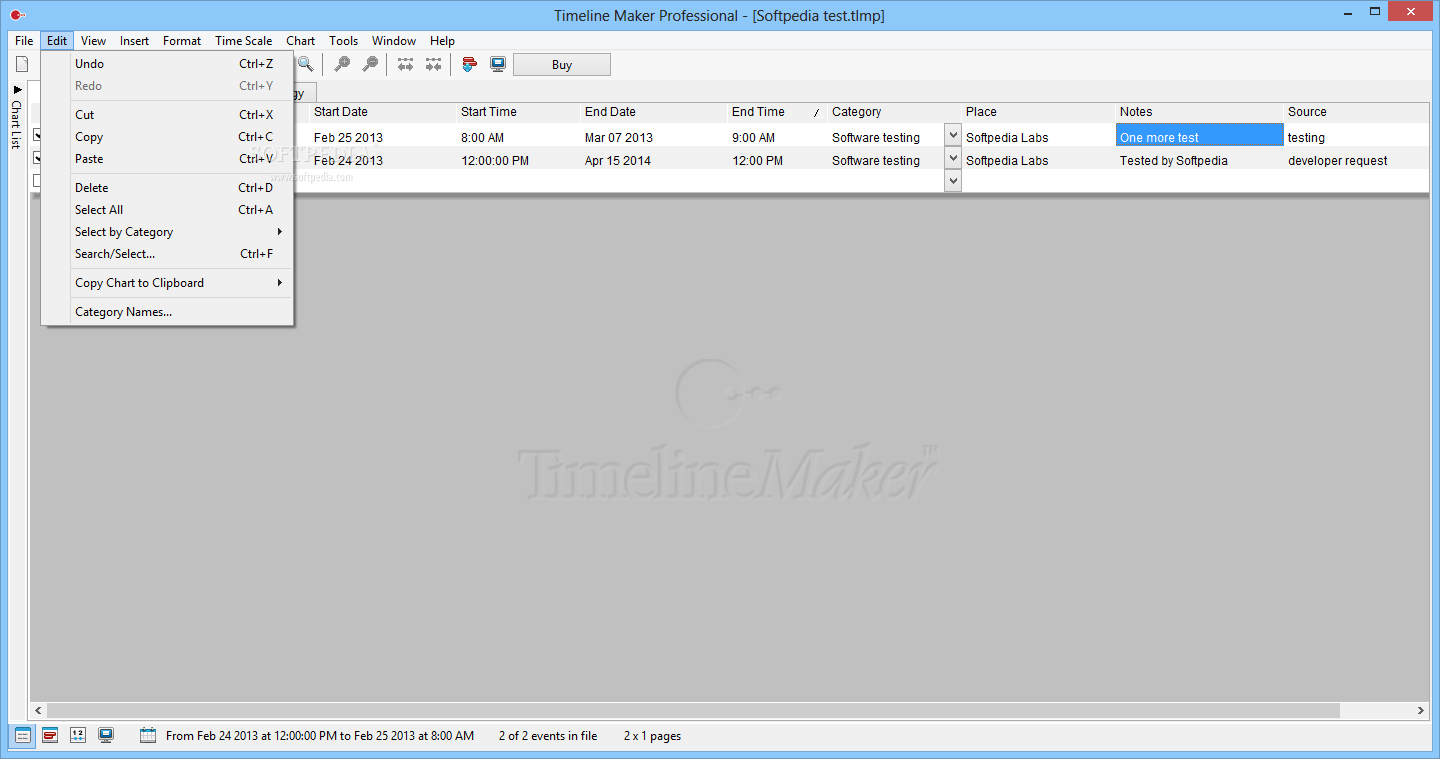Click the Buy button
Screen dimensions: 1440x759
coord(562,65)
